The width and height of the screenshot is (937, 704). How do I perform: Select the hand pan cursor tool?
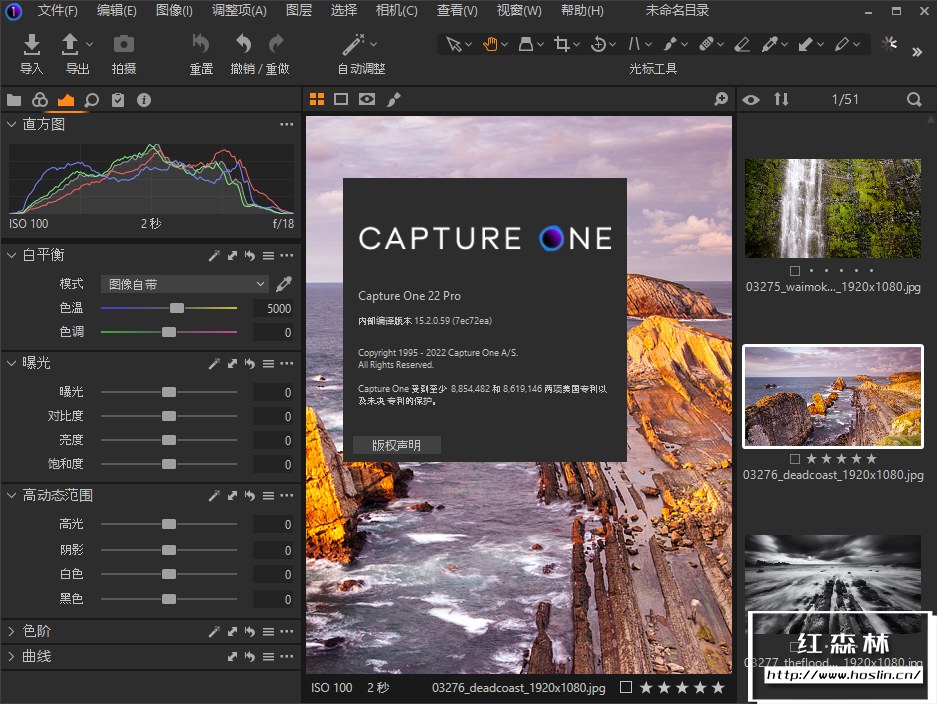point(491,44)
